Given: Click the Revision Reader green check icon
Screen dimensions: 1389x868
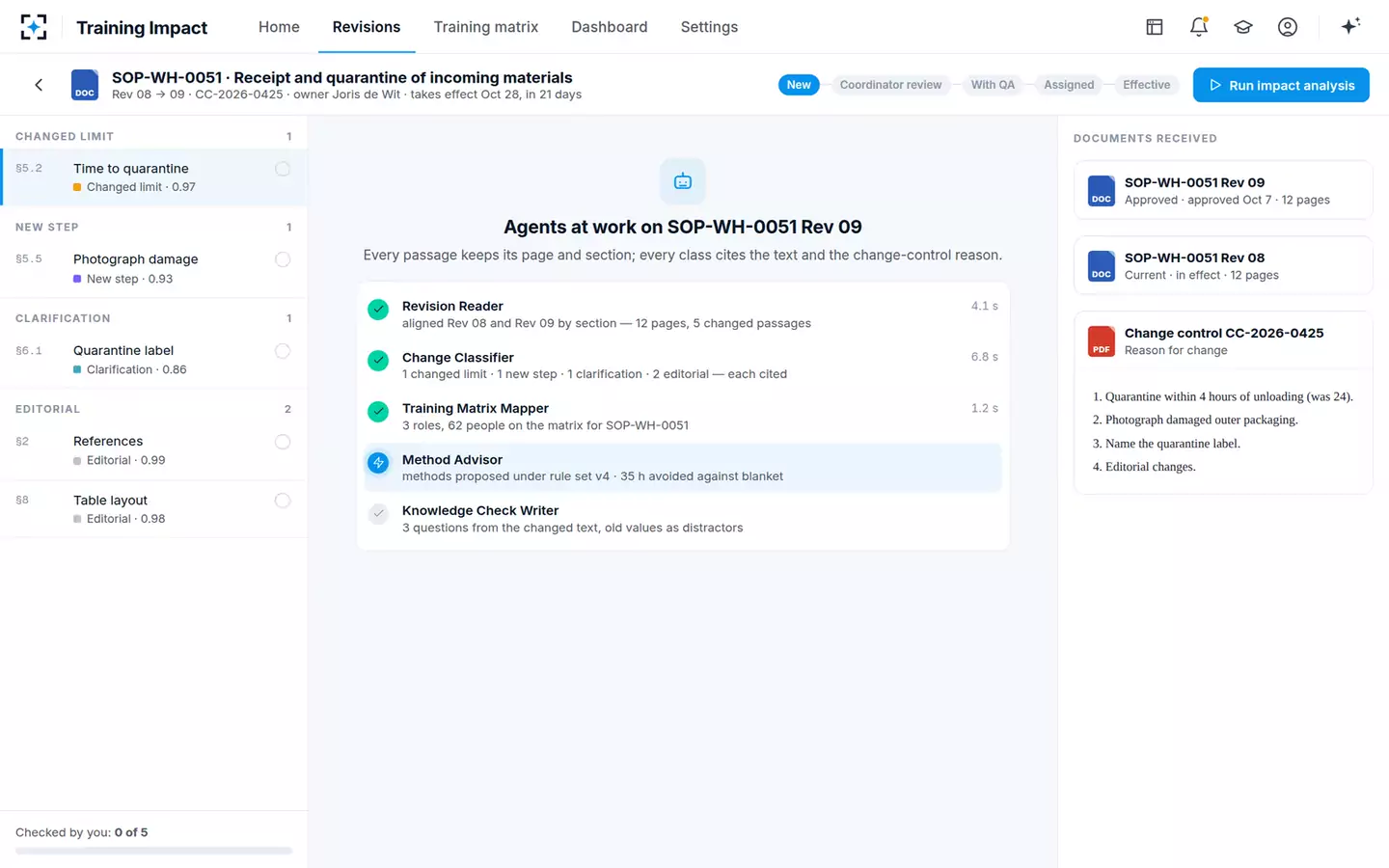Looking at the screenshot, I should 378,310.
